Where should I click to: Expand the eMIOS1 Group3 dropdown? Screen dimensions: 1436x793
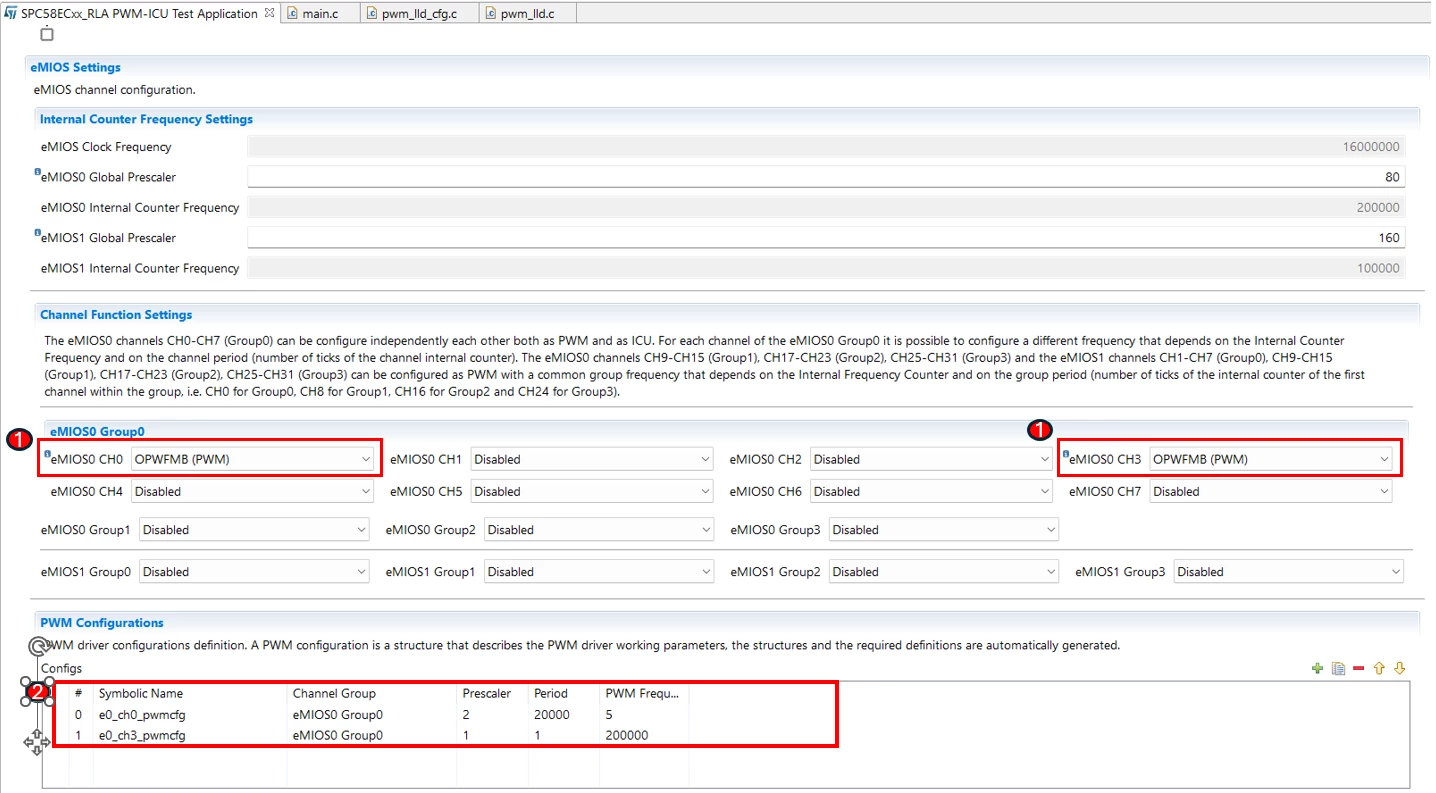click(x=1289, y=572)
